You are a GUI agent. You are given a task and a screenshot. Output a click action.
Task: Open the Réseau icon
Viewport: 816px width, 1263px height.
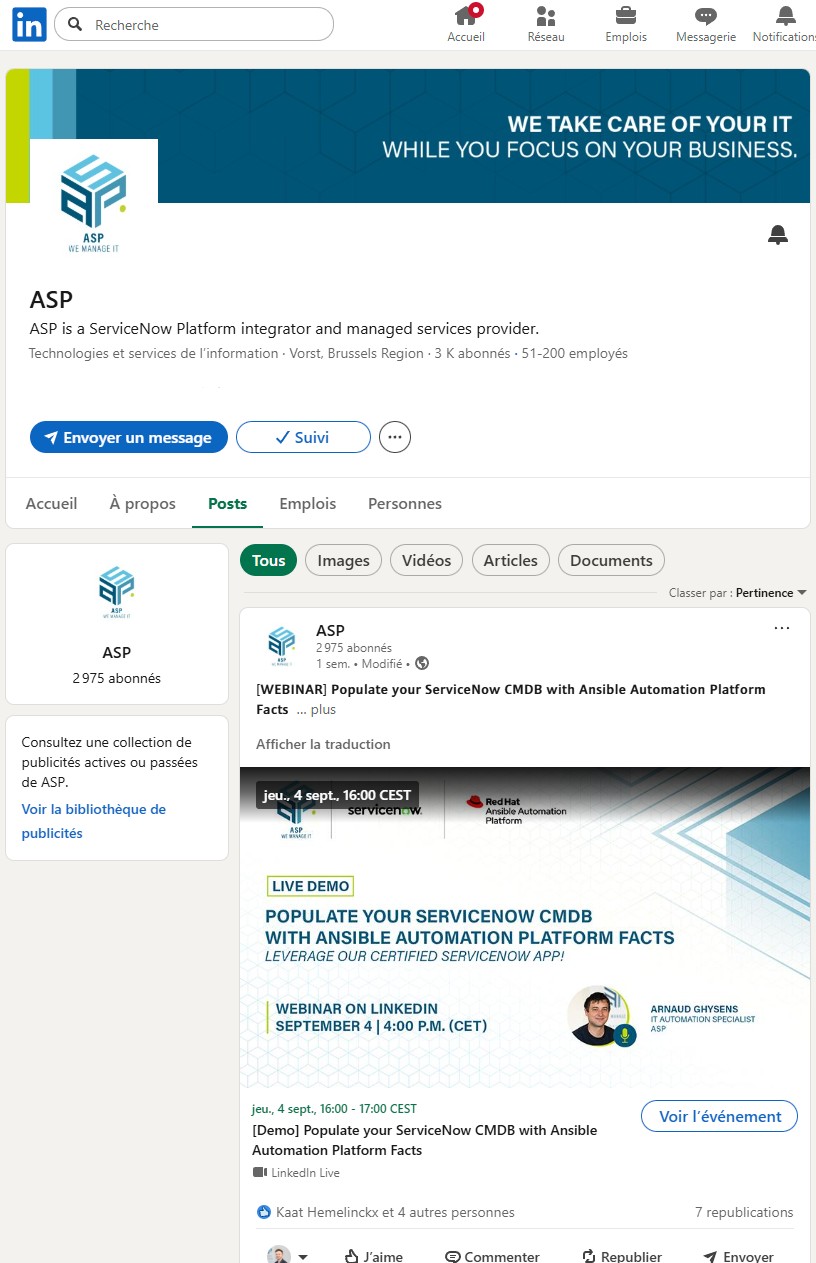[546, 16]
